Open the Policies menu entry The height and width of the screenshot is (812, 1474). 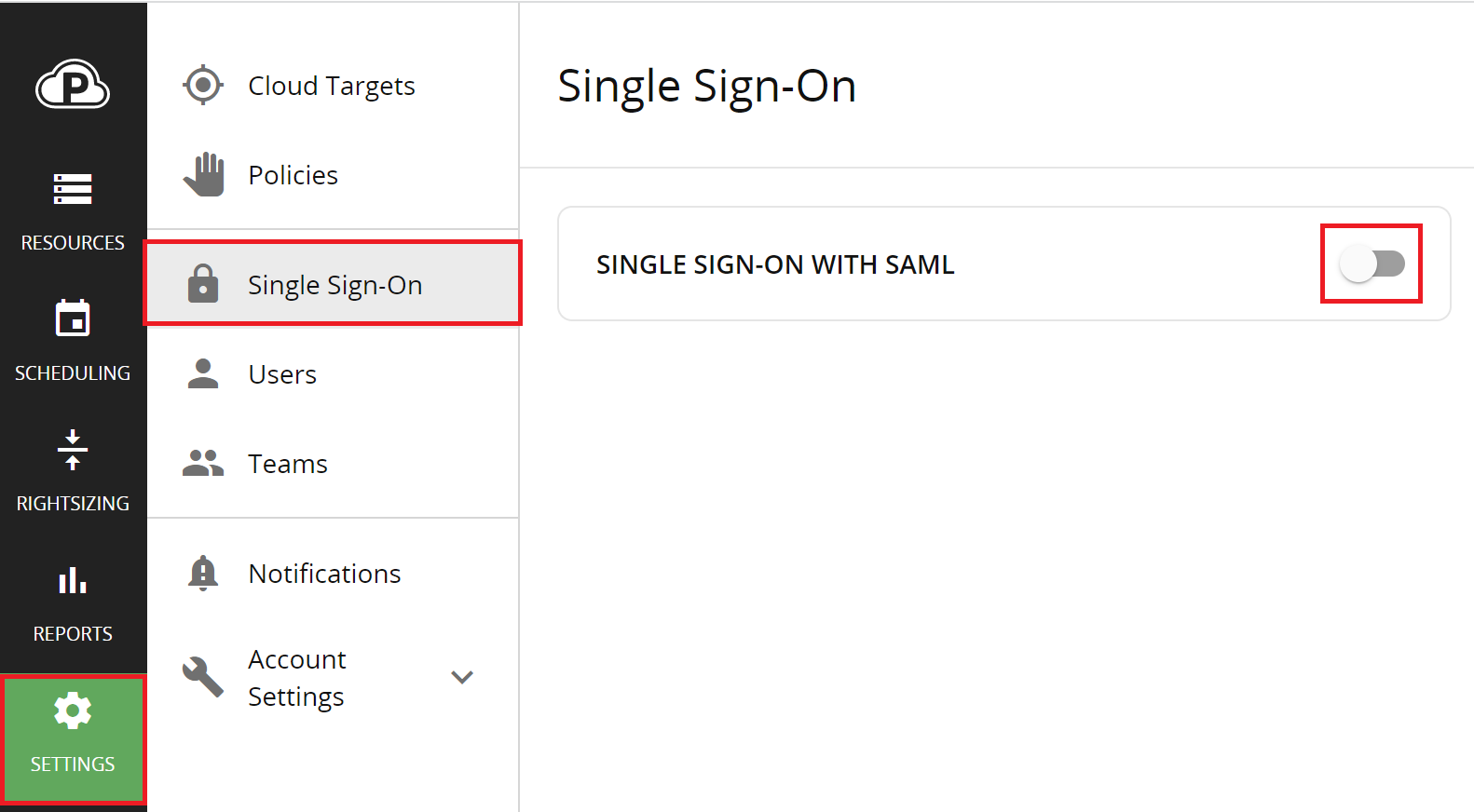coord(293,175)
